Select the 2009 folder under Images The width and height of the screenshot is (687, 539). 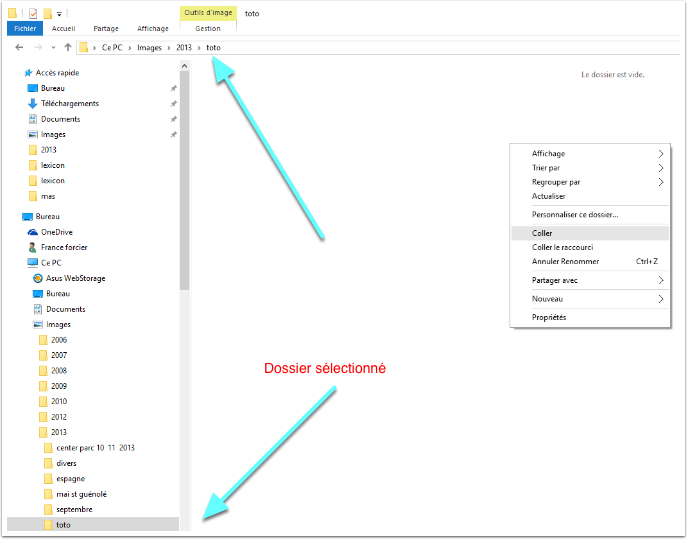pos(59,386)
